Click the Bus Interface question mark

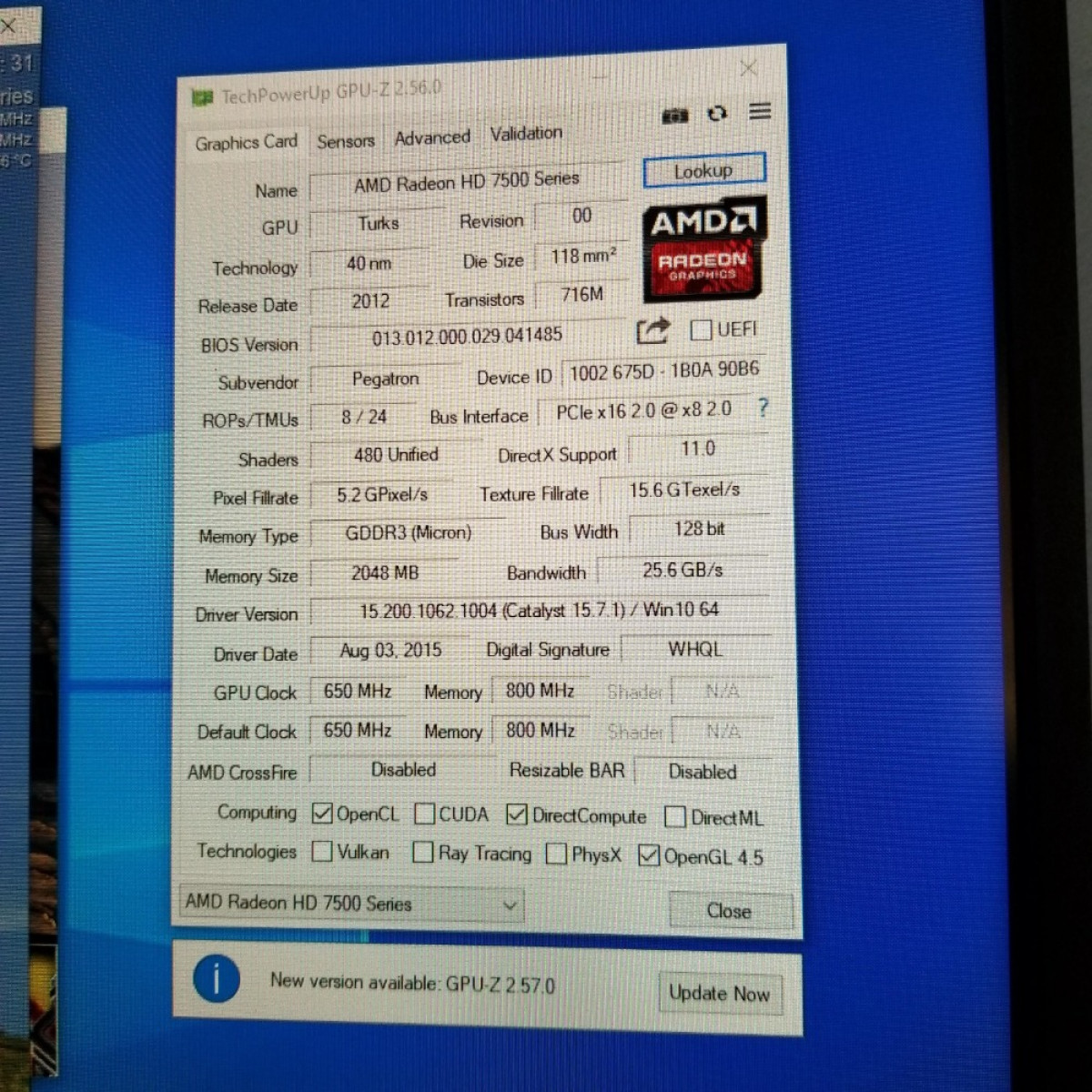(763, 408)
